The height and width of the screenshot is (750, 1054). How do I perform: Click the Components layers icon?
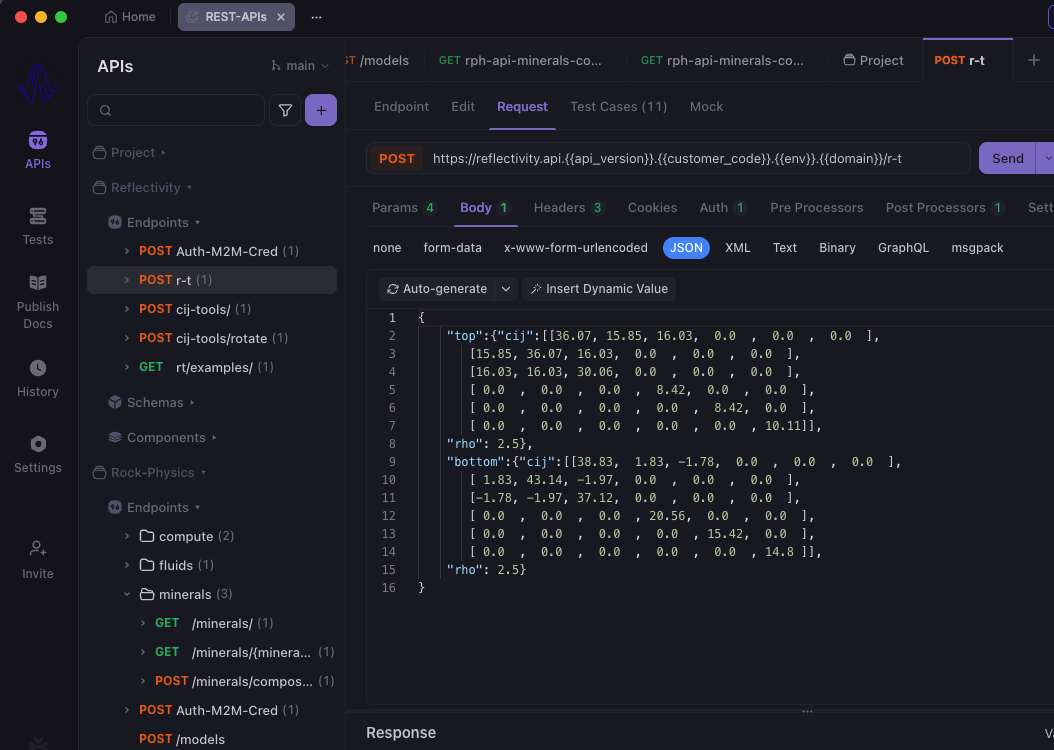tap(115, 438)
